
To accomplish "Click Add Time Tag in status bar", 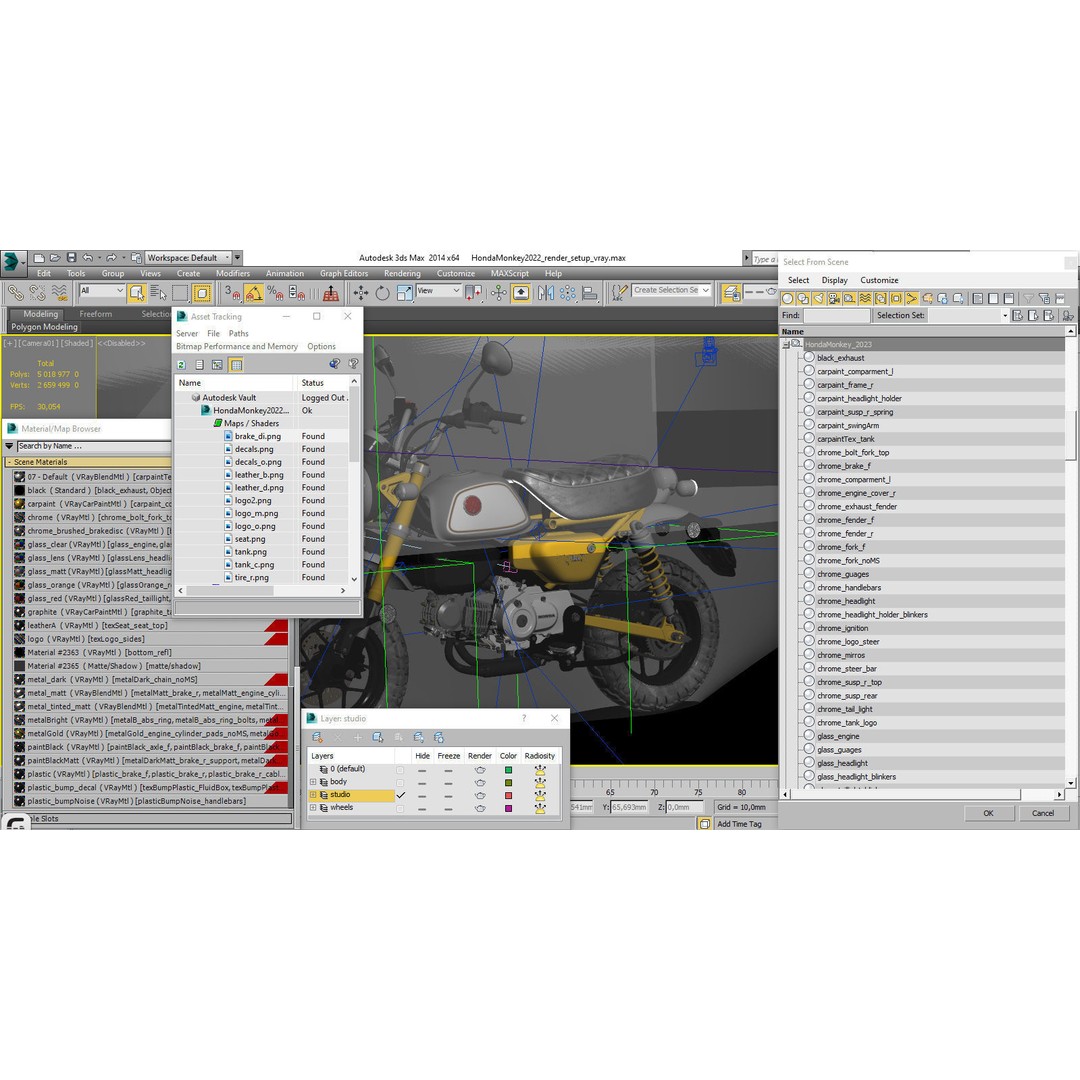I will pyautogui.click(x=739, y=824).
